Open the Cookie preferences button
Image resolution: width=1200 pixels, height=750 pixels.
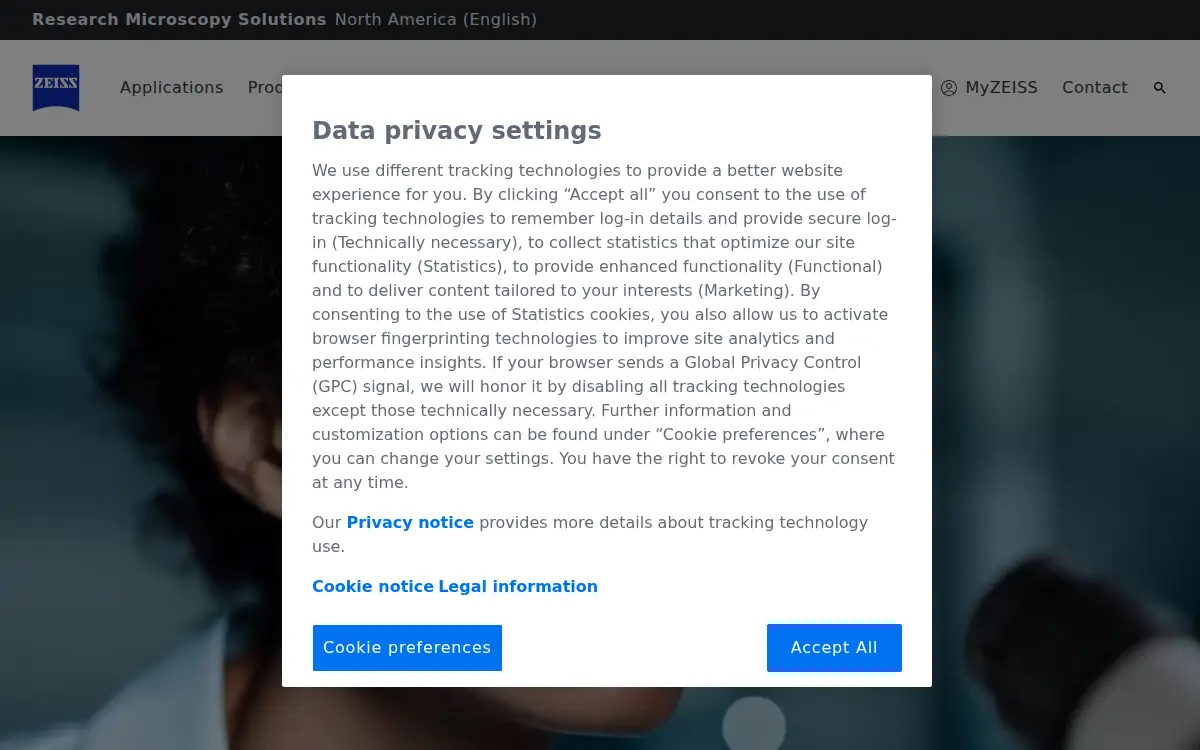[x=407, y=648]
